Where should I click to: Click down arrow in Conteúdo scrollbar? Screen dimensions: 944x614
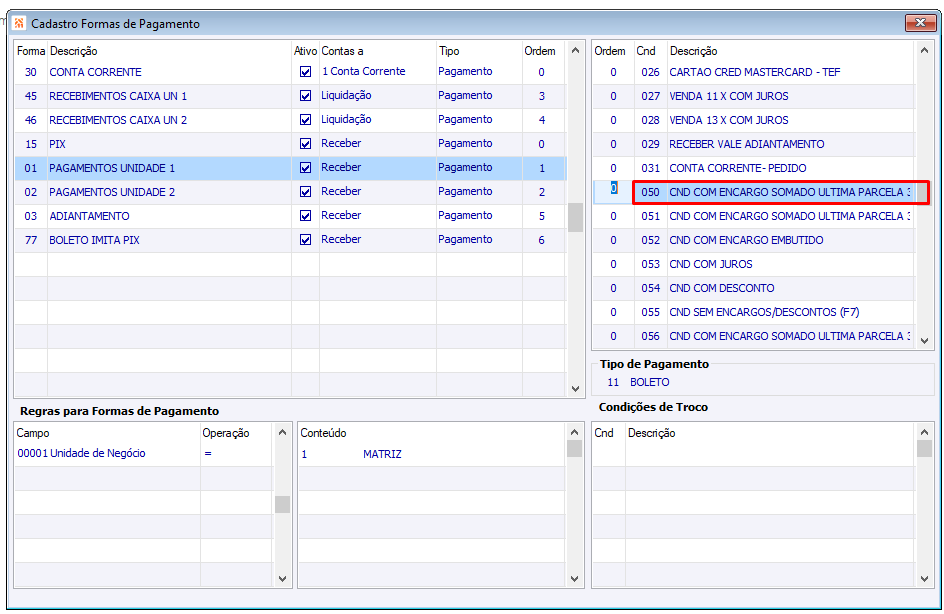click(574, 578)
